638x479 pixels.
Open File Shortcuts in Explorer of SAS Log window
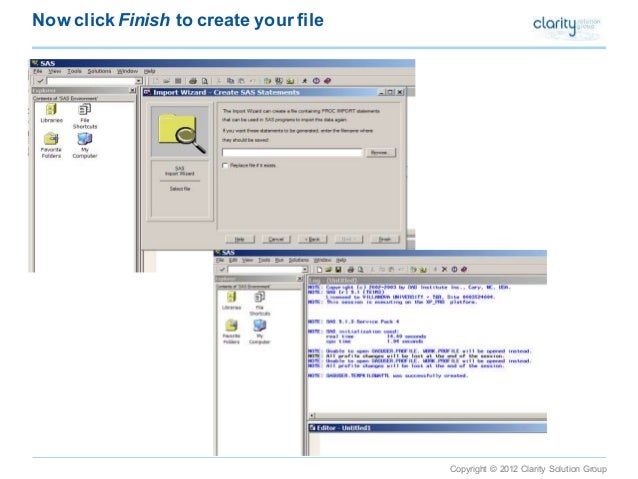tap(260, 304)
